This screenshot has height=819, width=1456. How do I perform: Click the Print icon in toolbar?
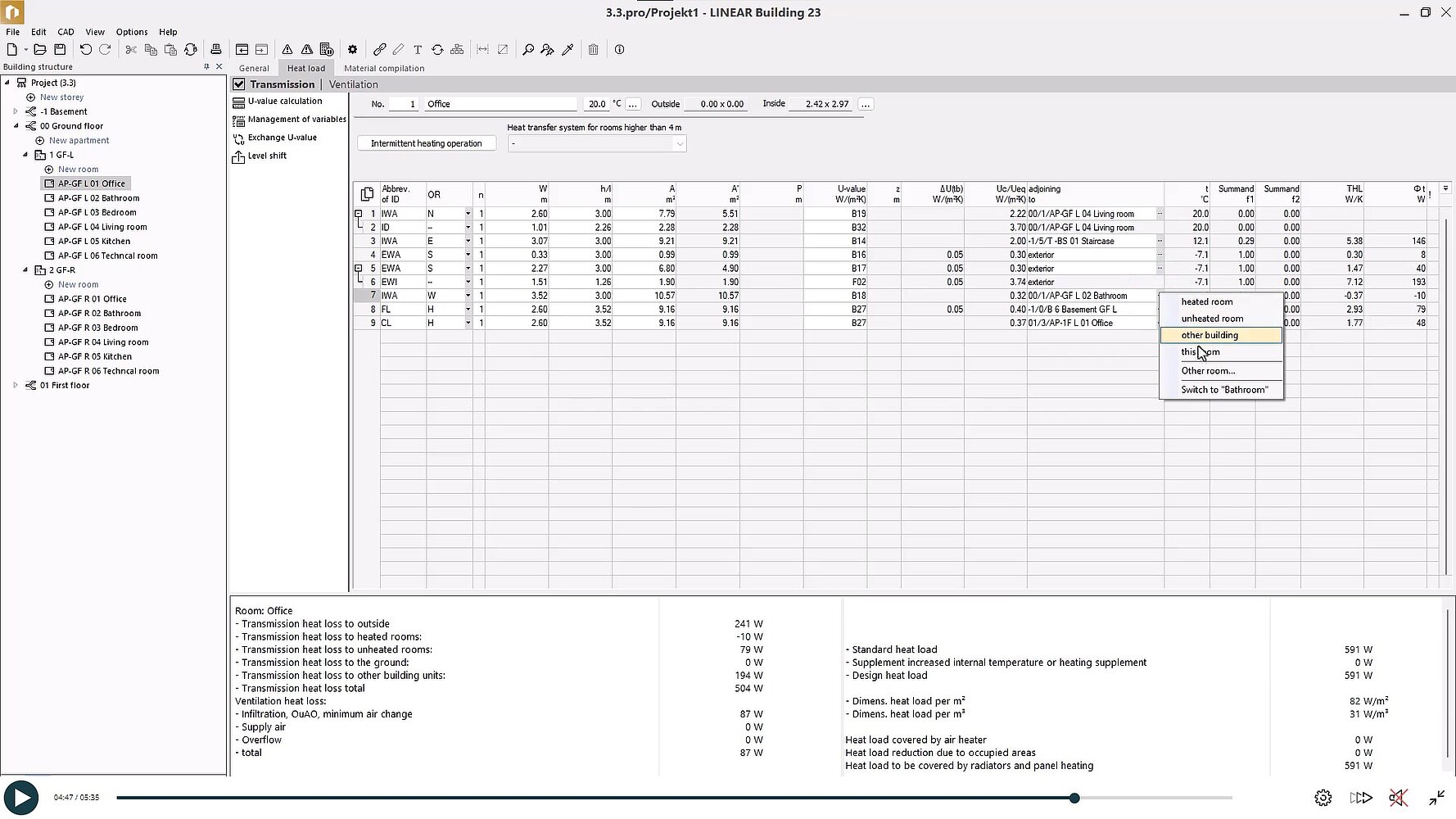[x=215, y=50]
